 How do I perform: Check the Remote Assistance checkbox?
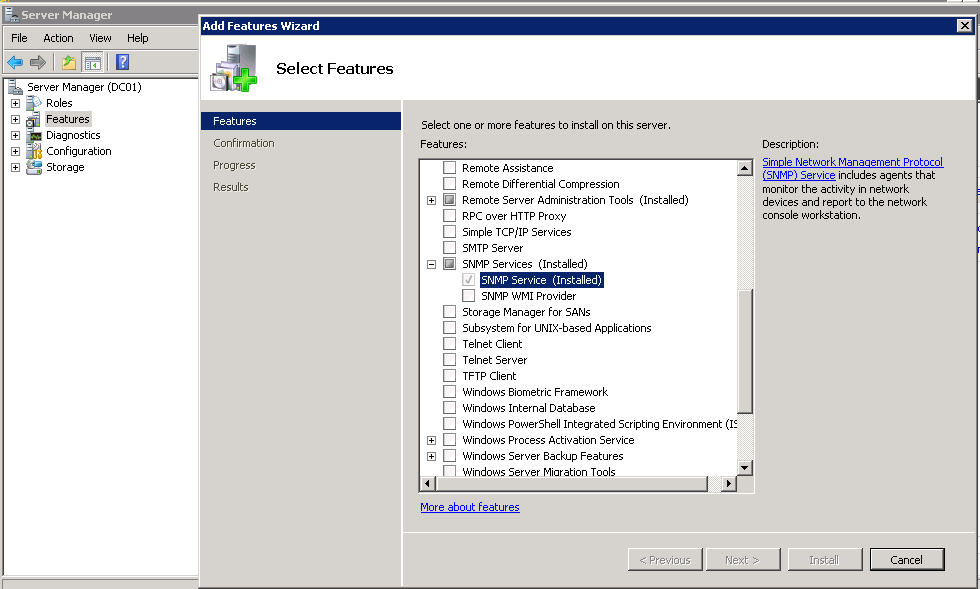(449, 168)
